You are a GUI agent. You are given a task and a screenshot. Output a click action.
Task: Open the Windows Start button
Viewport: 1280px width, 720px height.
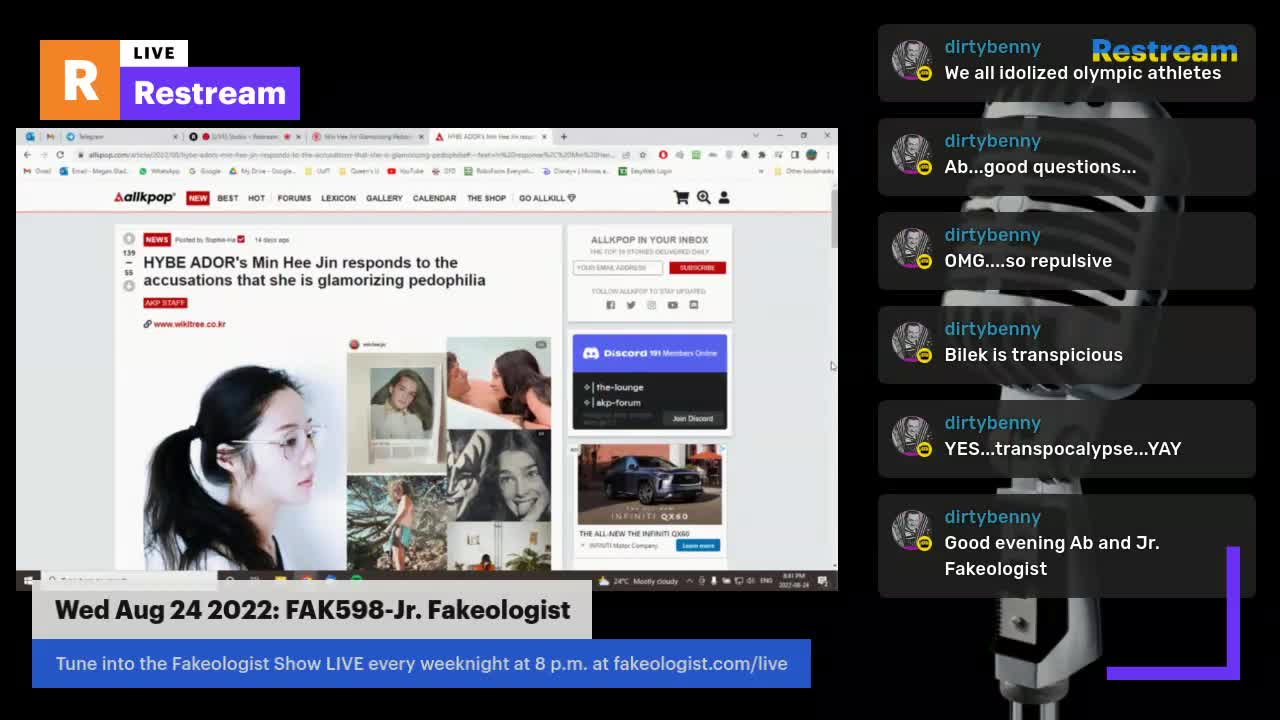[28, 580]
